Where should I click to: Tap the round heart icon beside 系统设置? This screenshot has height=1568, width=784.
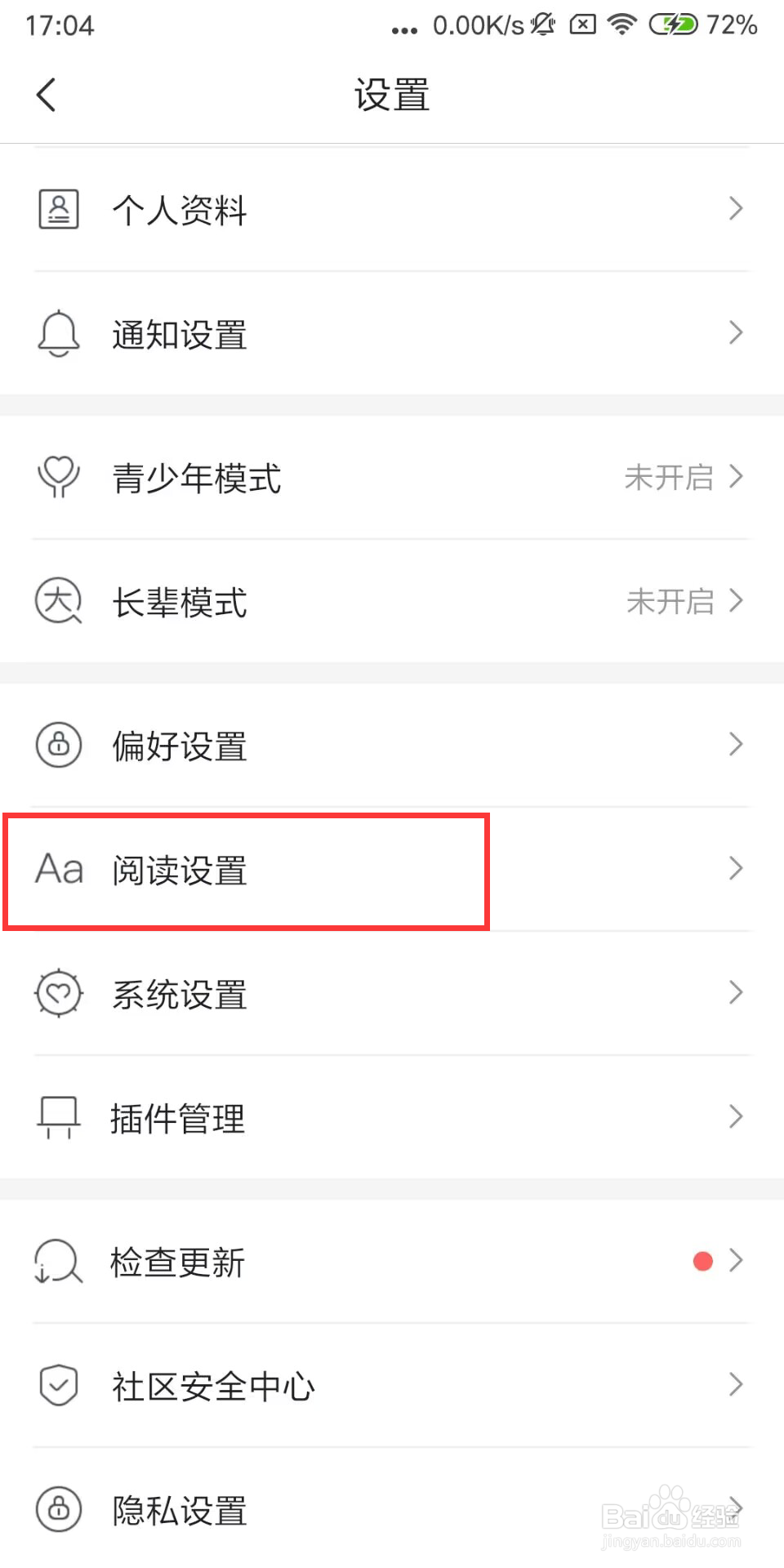(59, 993)
